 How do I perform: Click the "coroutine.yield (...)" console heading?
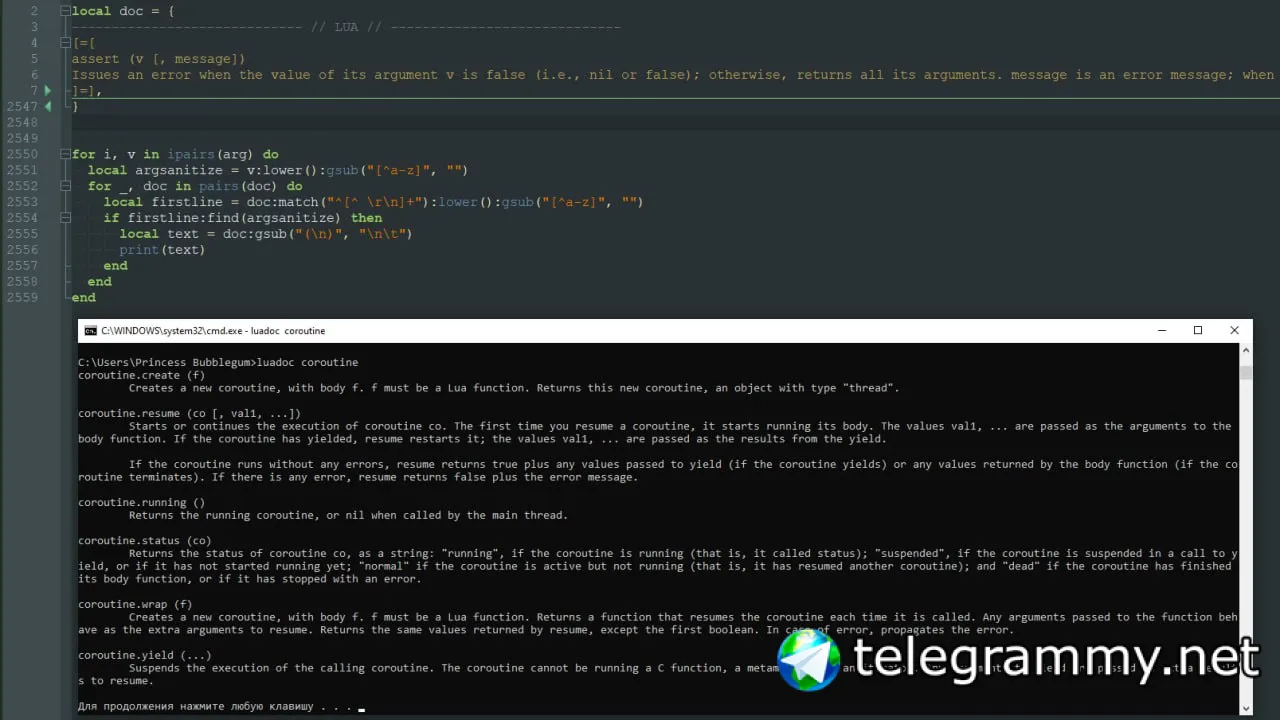click(145, 655)
